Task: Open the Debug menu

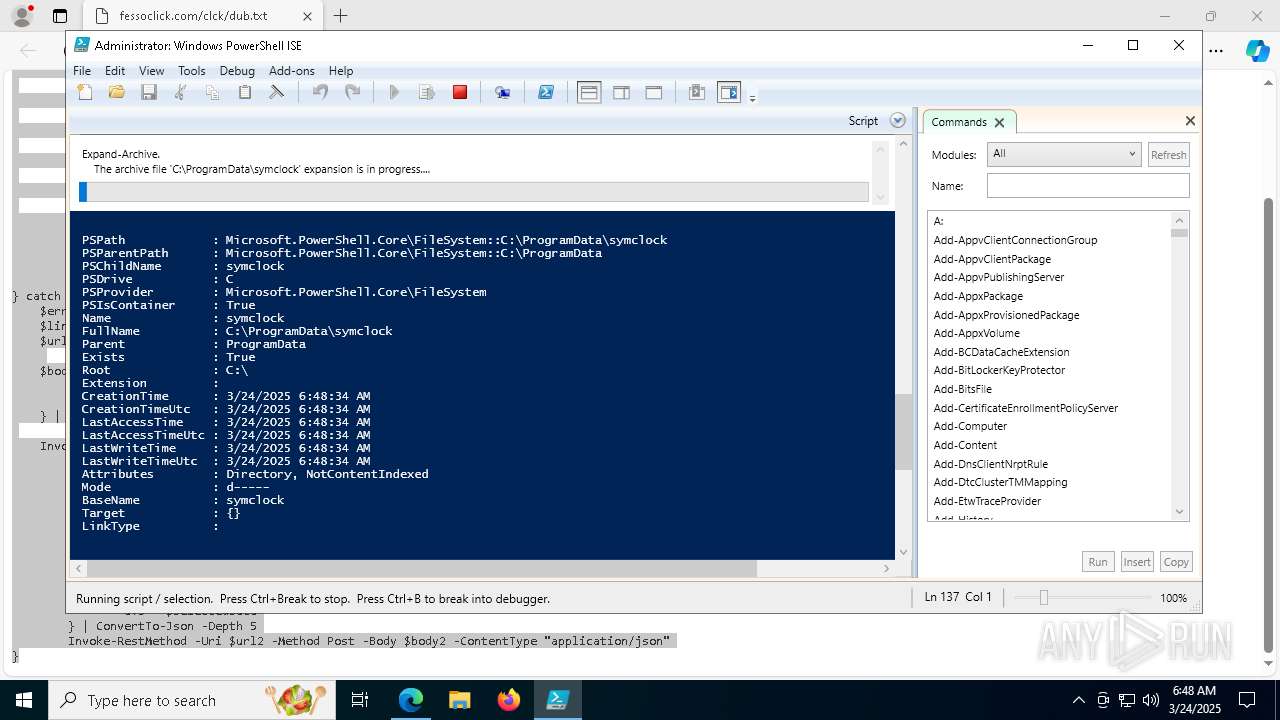Action: [x=237, y=71]
